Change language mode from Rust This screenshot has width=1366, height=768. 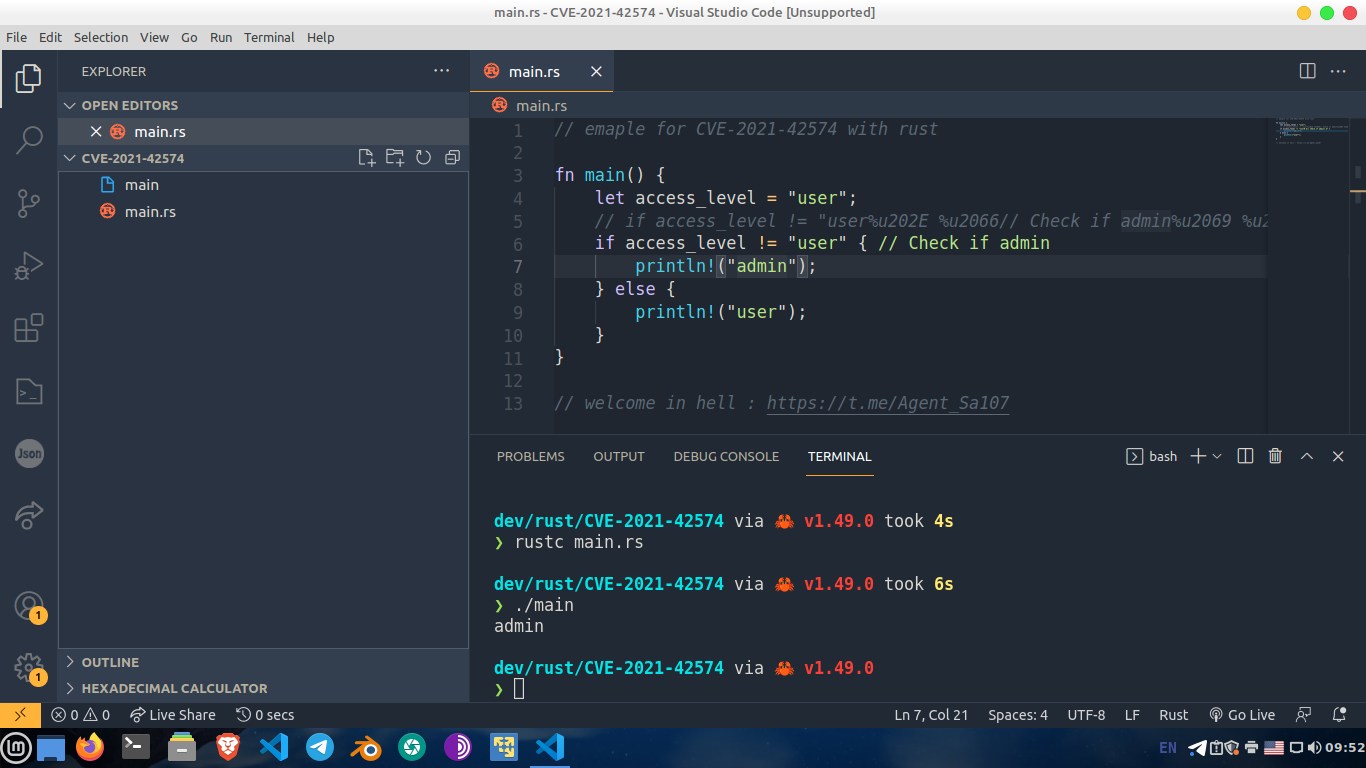[x=1173, y=715]
